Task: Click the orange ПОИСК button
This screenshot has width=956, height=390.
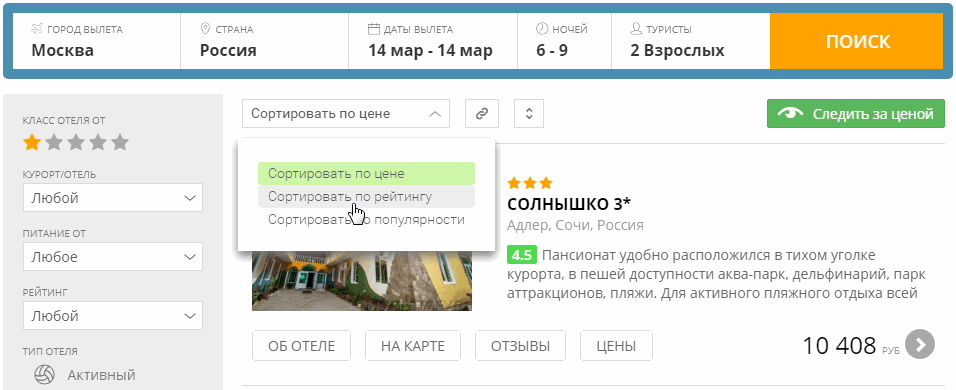Action: click(858, 41)
